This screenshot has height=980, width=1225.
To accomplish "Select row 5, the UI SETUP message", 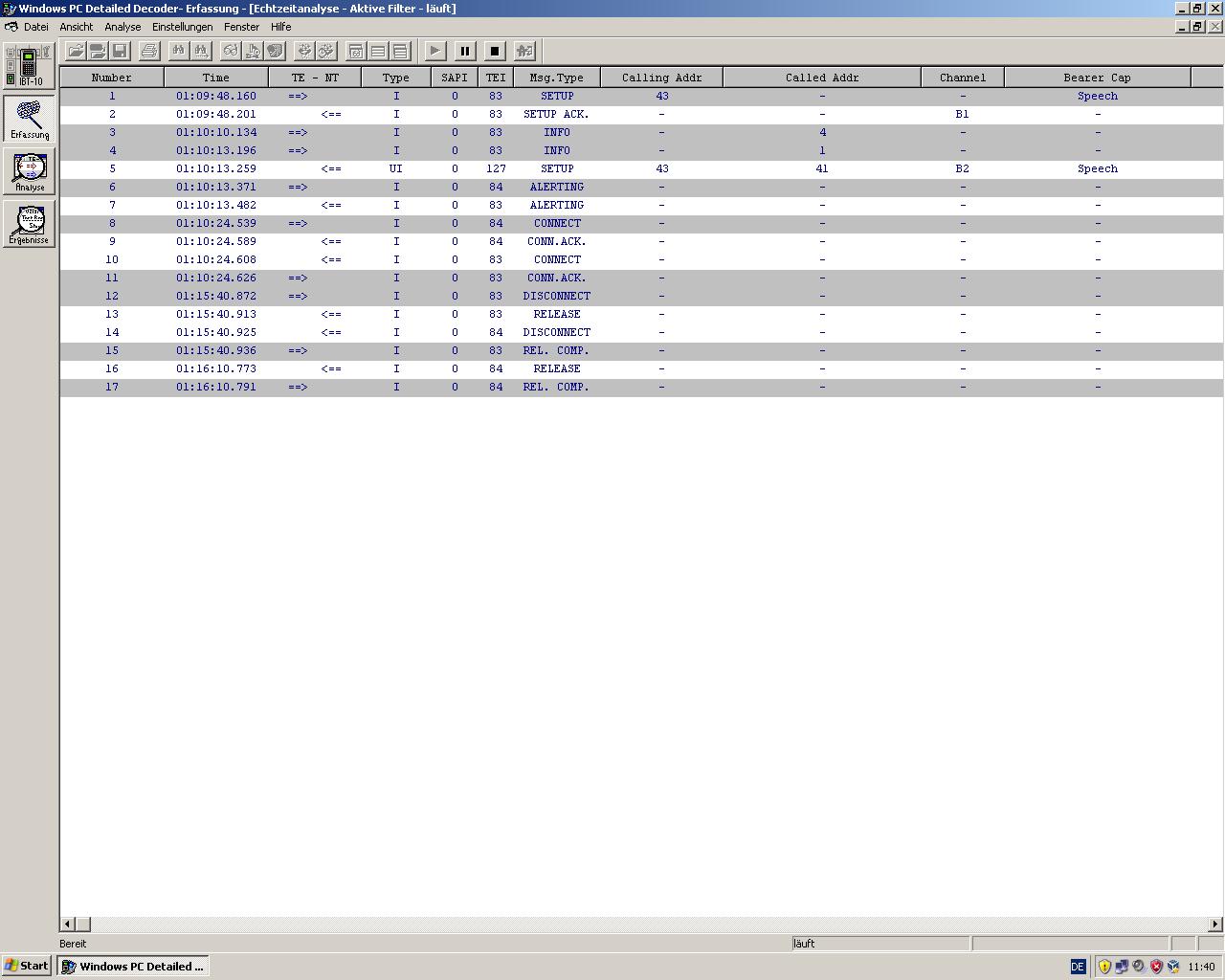I will click(557, 168).
